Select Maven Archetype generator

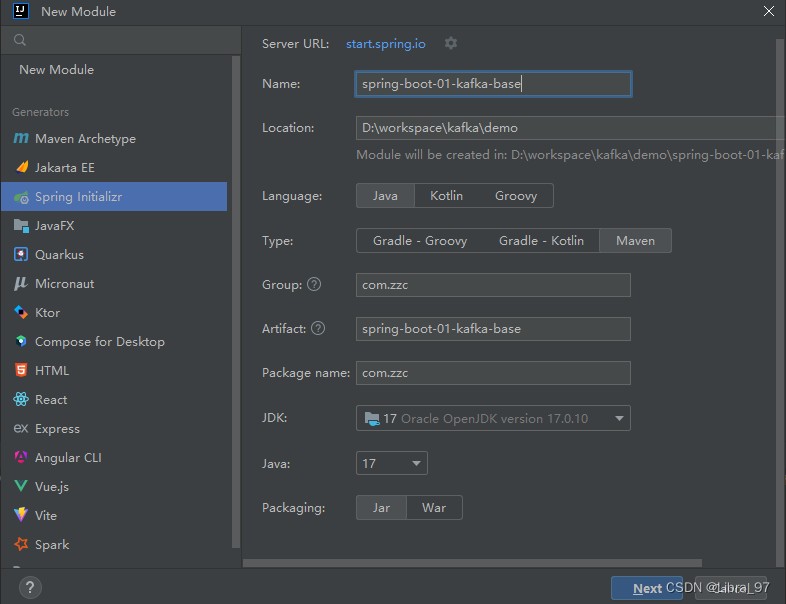114,138
